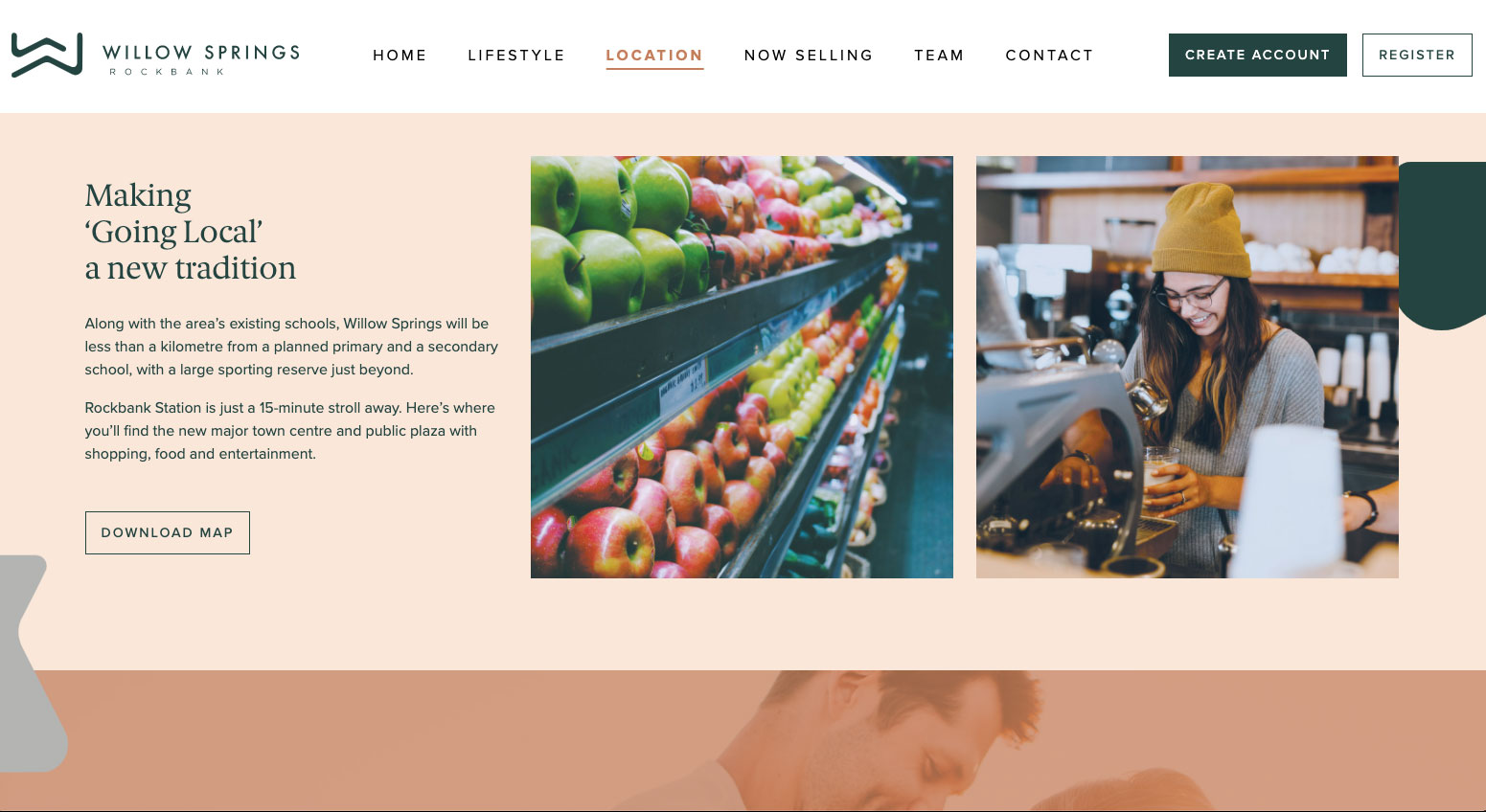Screen dimensions: 1486x812
Task: Click the Willow Springs wave logo icon
Action: [x=46, y=55]
